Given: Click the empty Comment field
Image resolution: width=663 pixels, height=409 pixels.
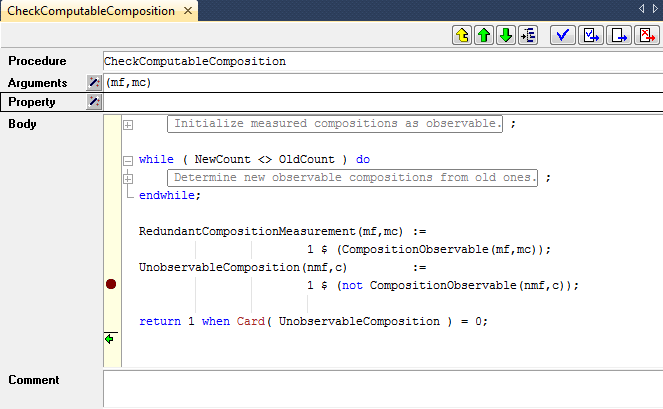Looking at the screenshot, I should coord(383,389).
